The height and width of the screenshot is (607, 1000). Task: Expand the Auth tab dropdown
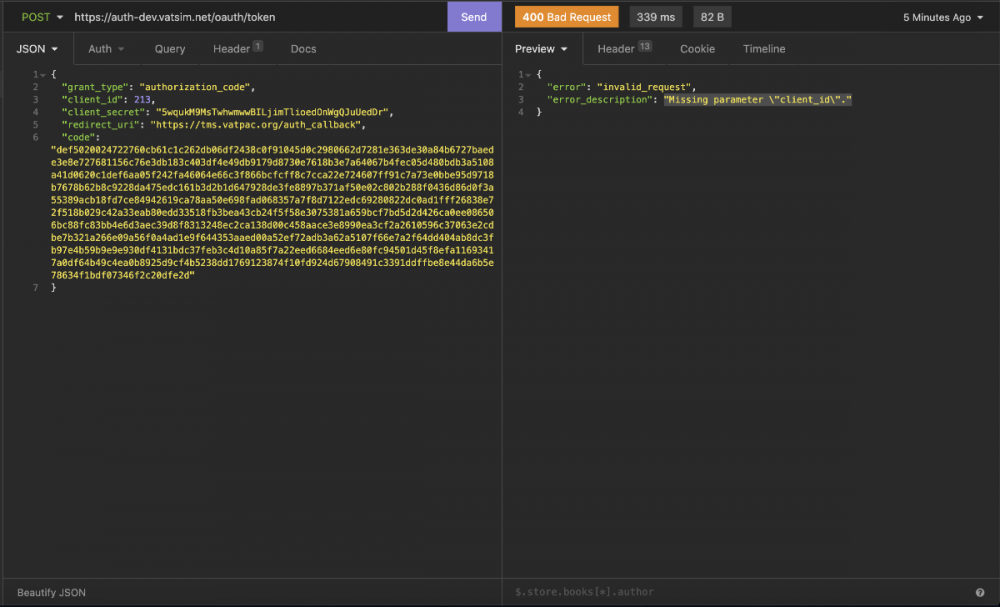click(106, 49)
